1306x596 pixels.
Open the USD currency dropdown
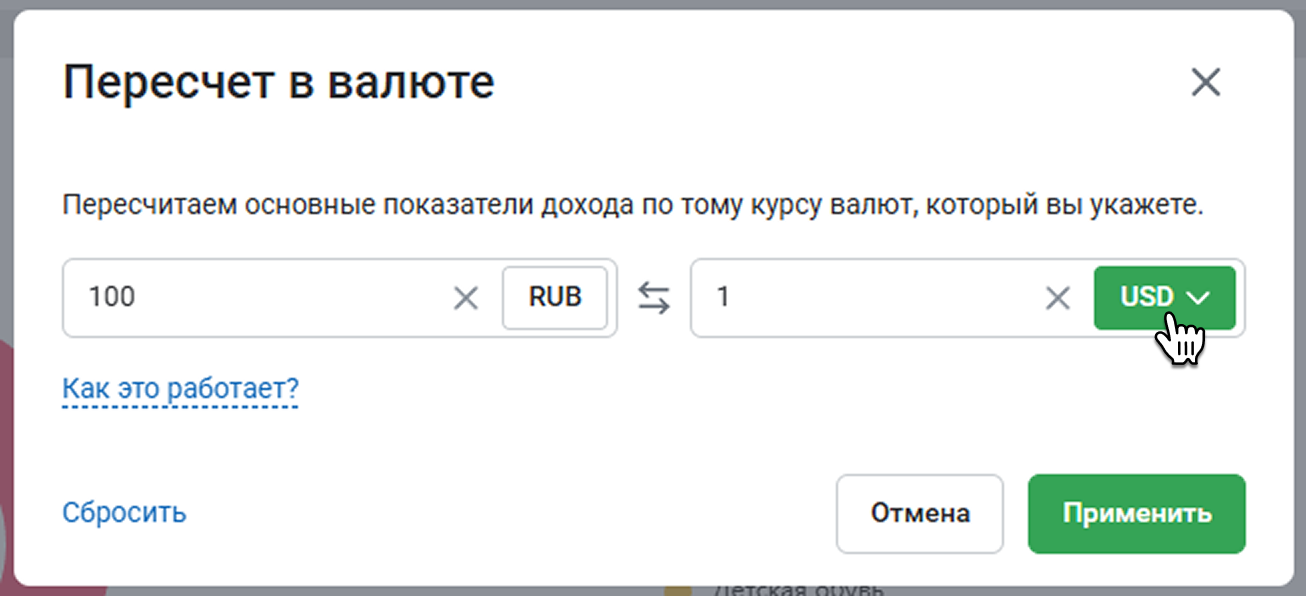tap(1164, 298)
